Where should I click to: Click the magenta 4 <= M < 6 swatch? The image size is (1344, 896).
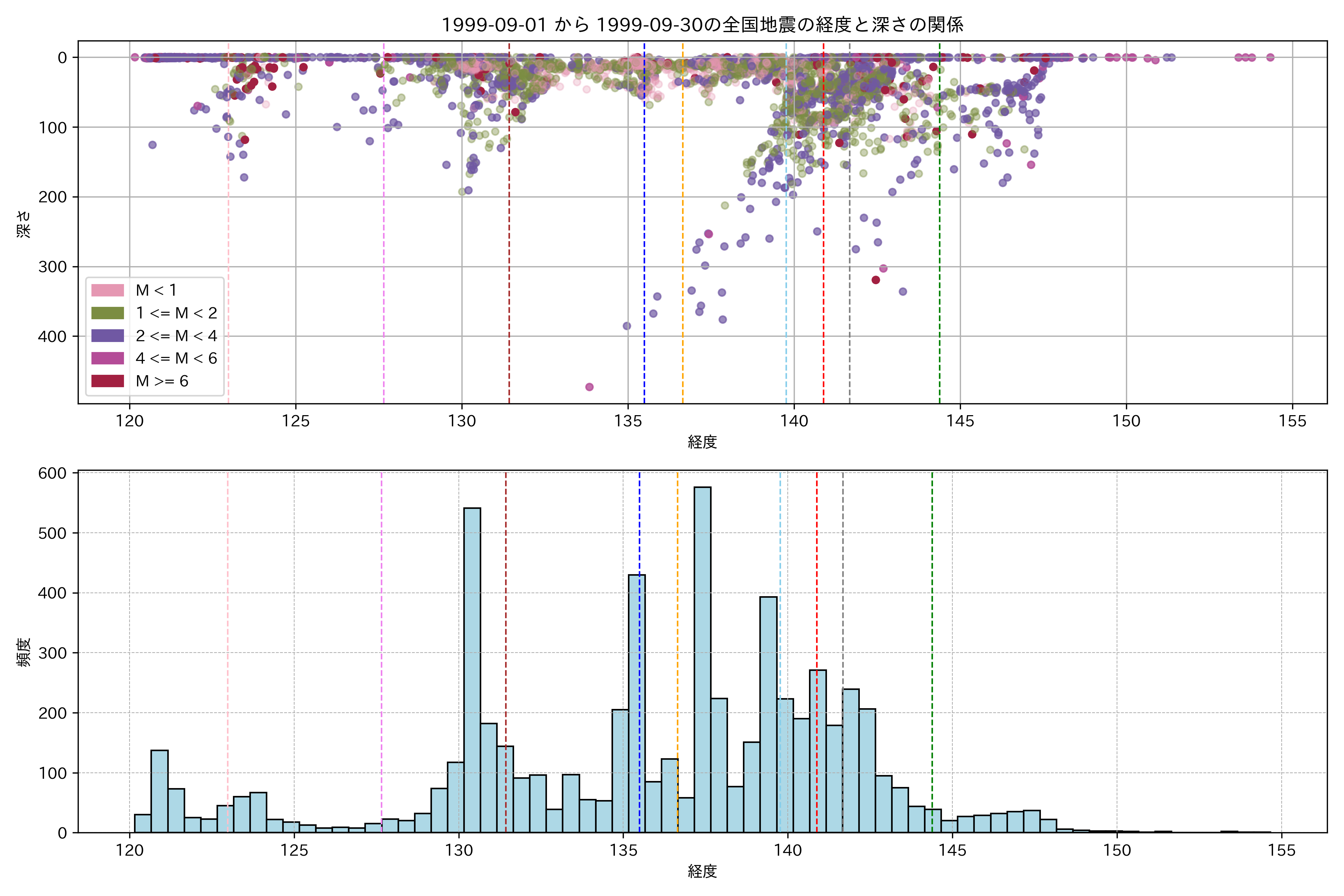108,358
